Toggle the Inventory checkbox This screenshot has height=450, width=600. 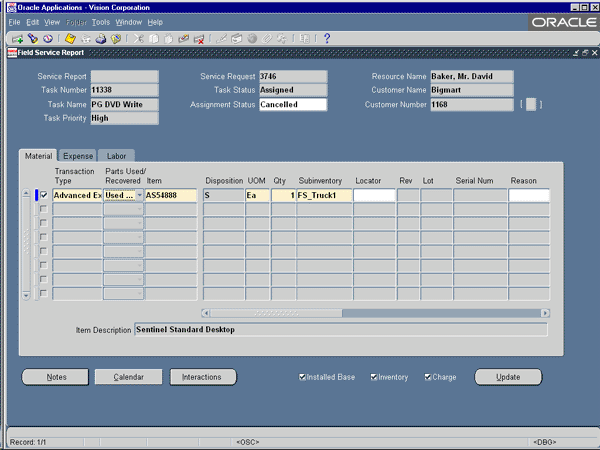click(374, 377)
